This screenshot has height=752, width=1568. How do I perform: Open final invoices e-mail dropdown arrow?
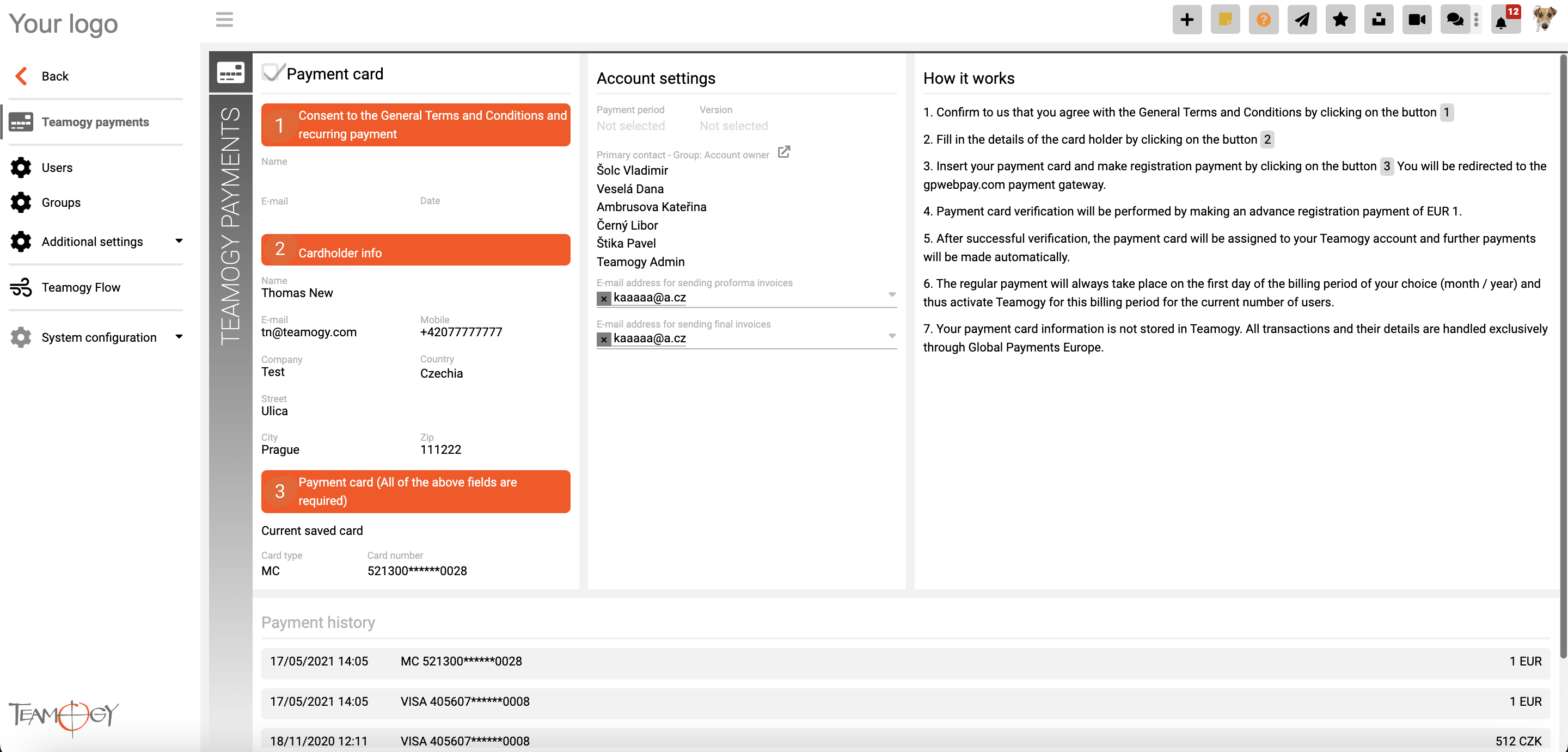point(892,336)
